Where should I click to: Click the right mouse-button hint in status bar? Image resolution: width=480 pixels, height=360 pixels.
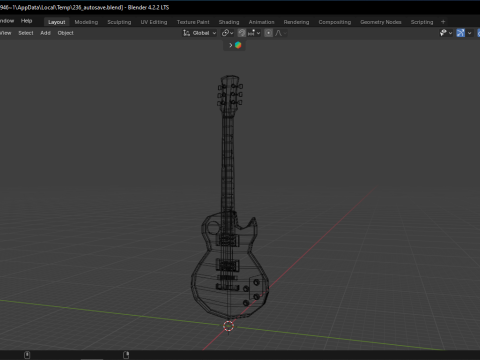(126, 355)
